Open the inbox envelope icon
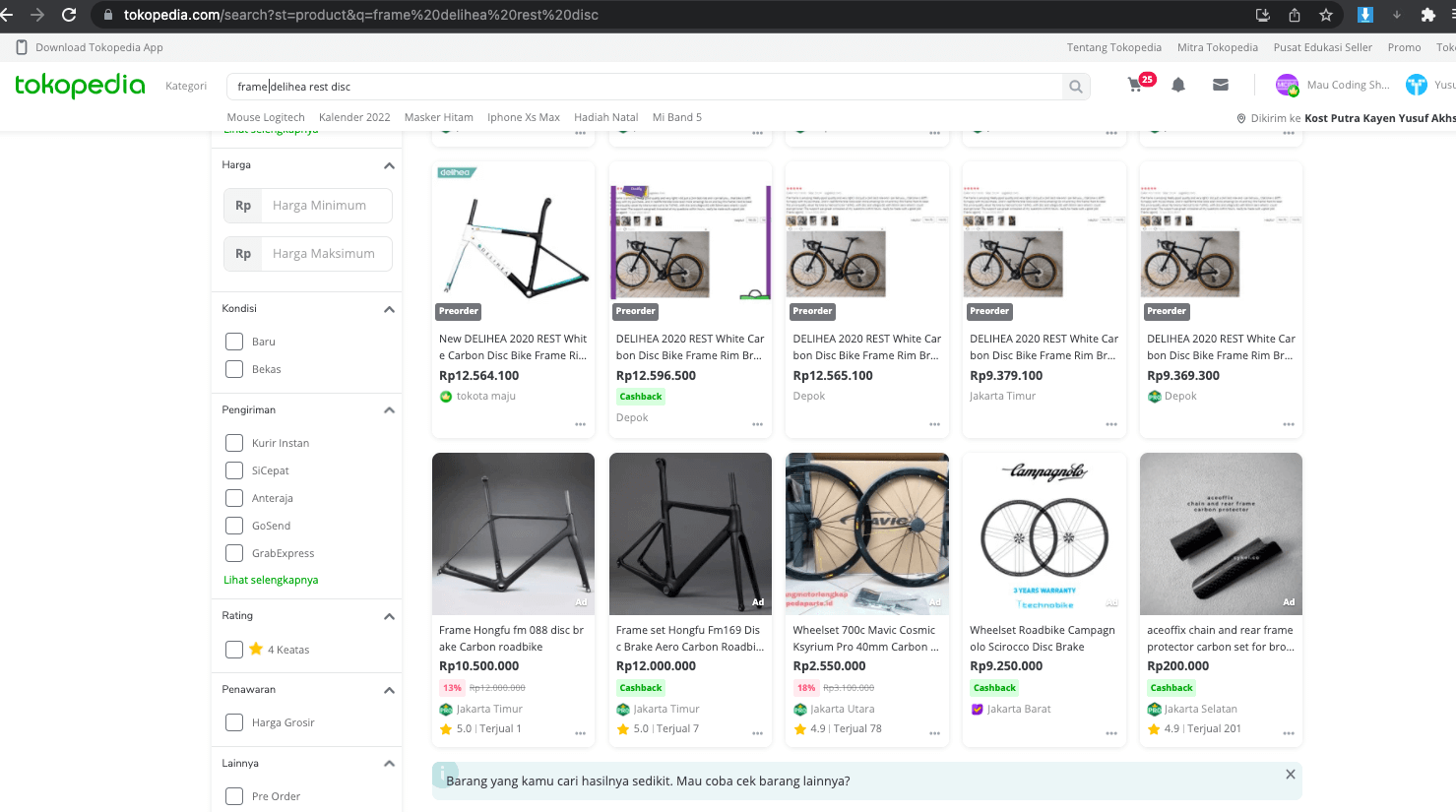The height and width of the screenshot is (812, 1456). [x=1221, y=86]
